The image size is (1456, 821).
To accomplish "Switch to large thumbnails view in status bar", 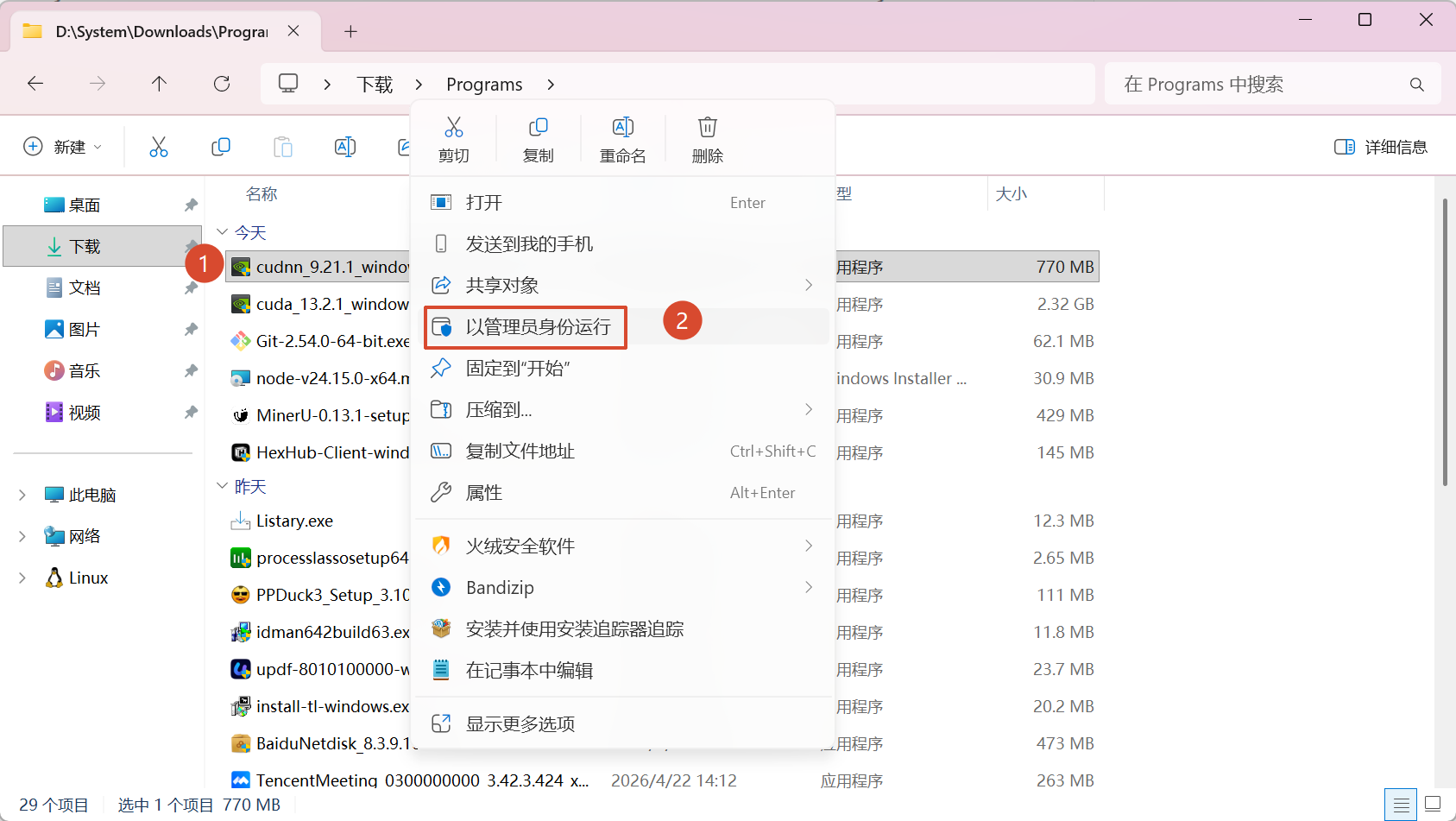I will (1433, 805).
